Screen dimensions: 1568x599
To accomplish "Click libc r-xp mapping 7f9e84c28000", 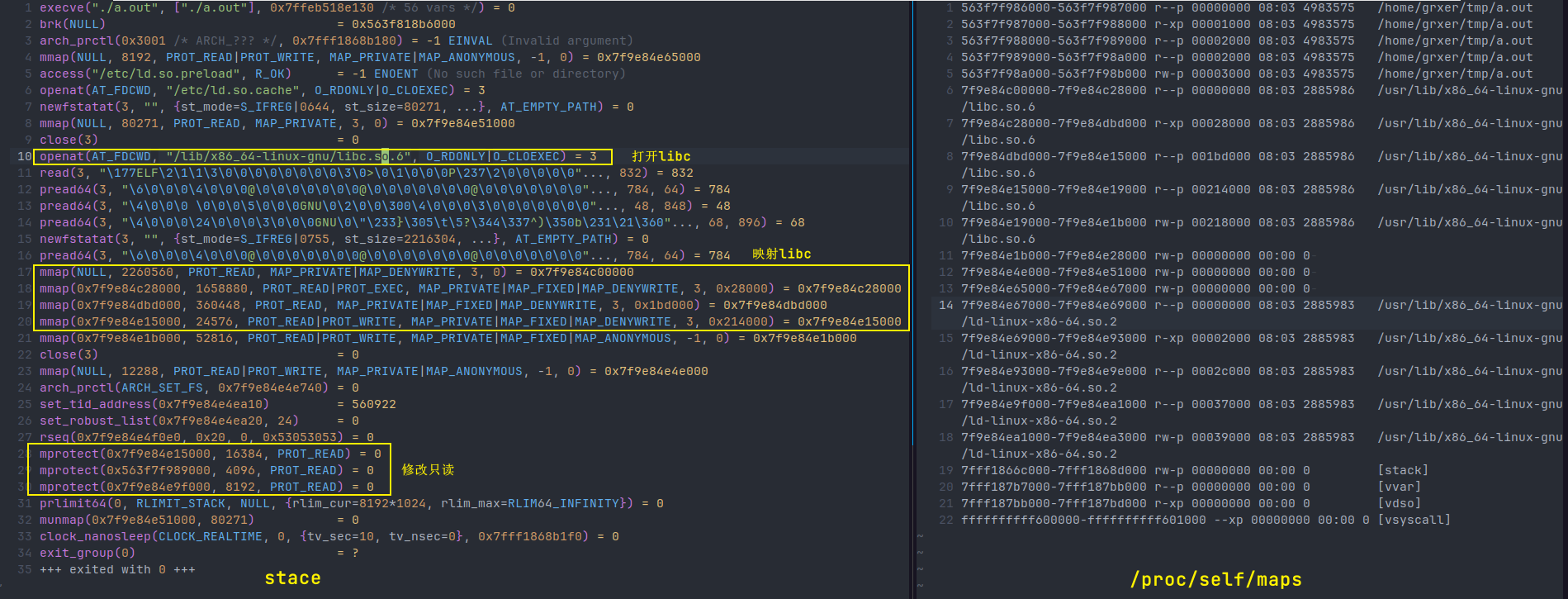I will point(1262,131).
